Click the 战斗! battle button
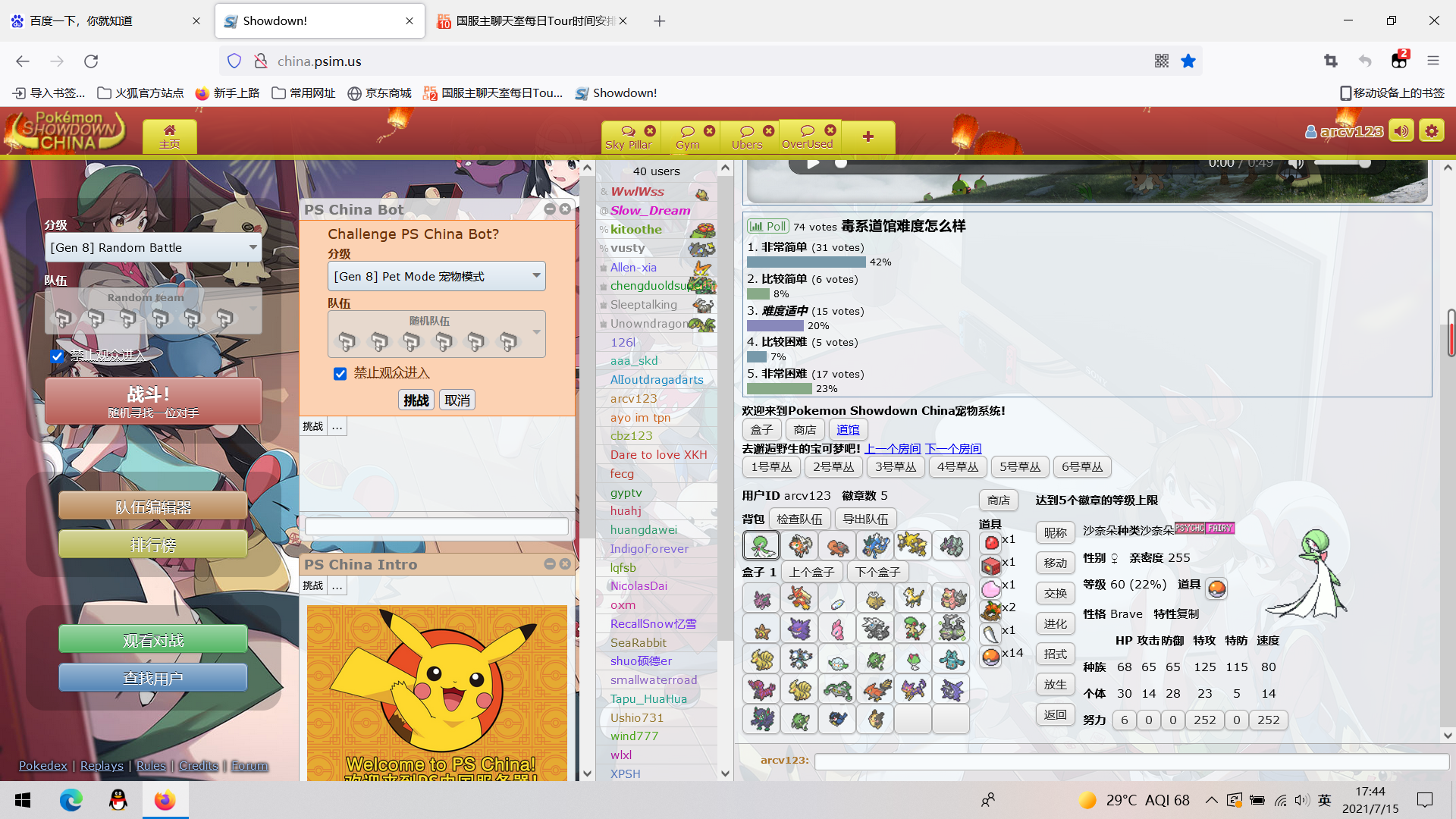 click(x=153, y=401)
